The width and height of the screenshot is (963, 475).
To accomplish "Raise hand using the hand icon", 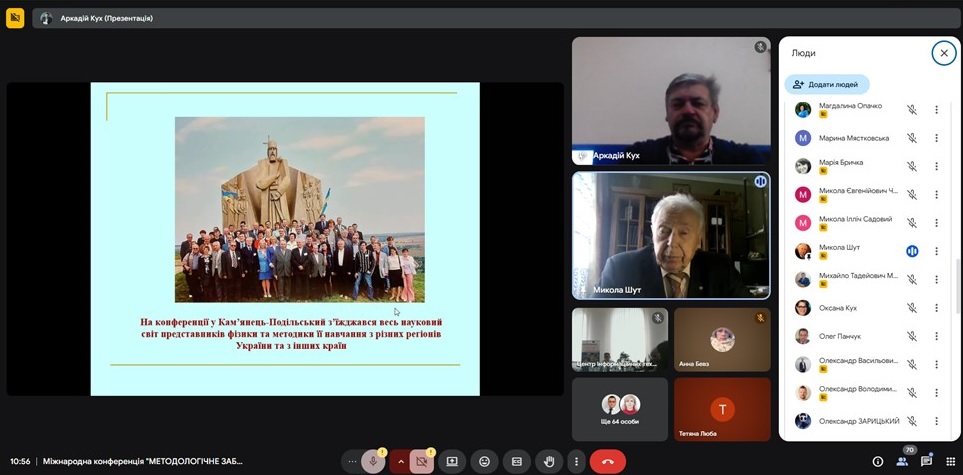I will (548, 461).
